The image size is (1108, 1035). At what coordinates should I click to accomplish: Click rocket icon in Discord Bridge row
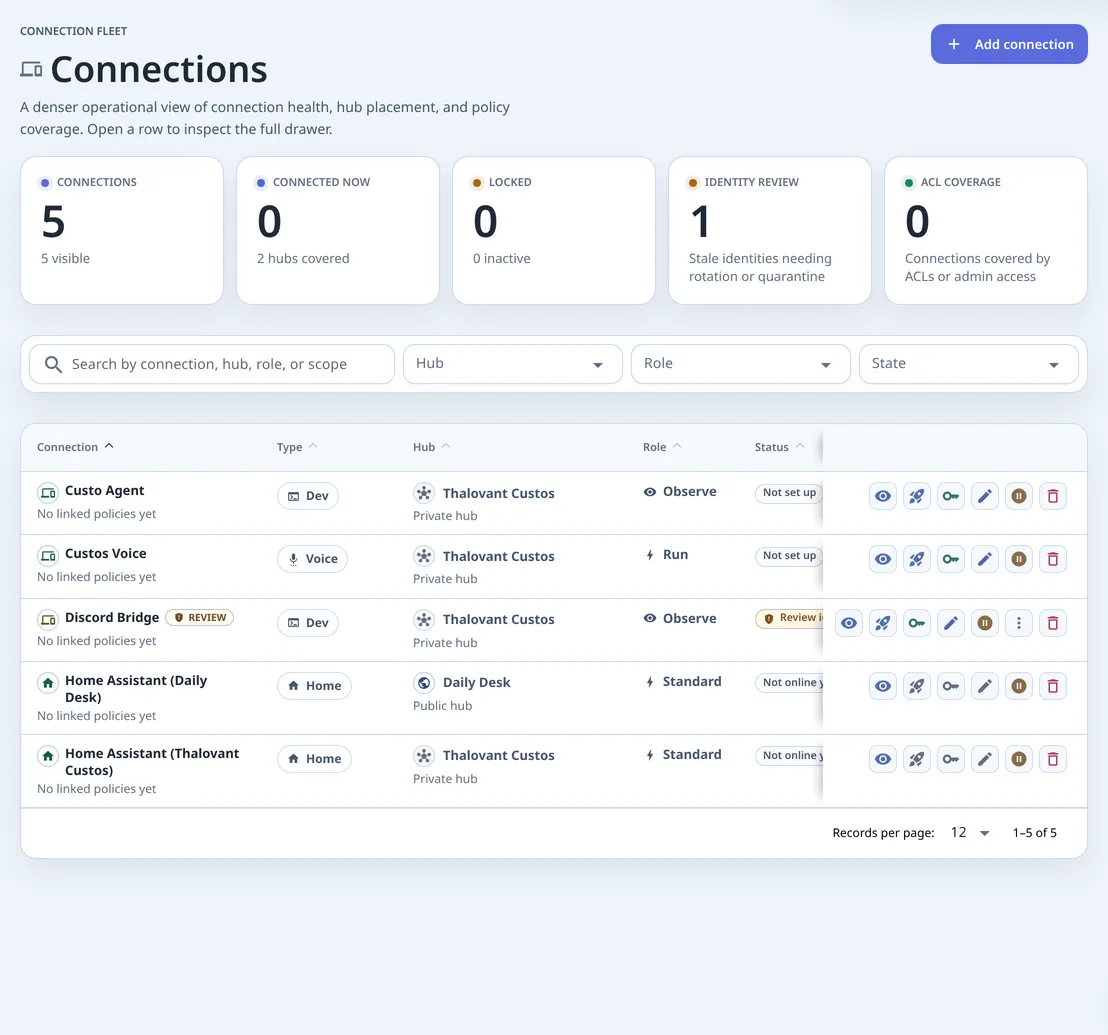tap(883, 623)
